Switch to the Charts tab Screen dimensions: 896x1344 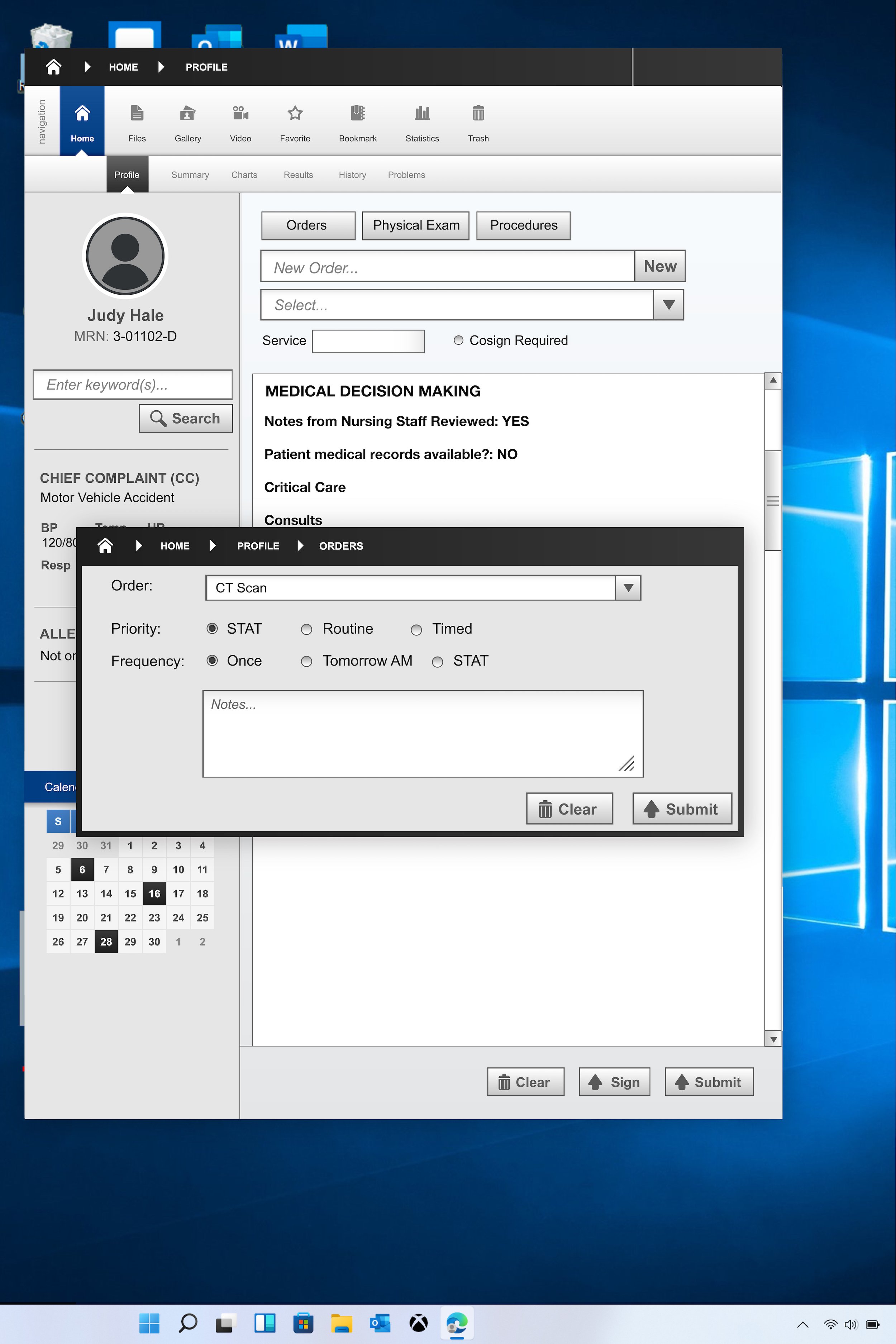click(x=244, y=175)
